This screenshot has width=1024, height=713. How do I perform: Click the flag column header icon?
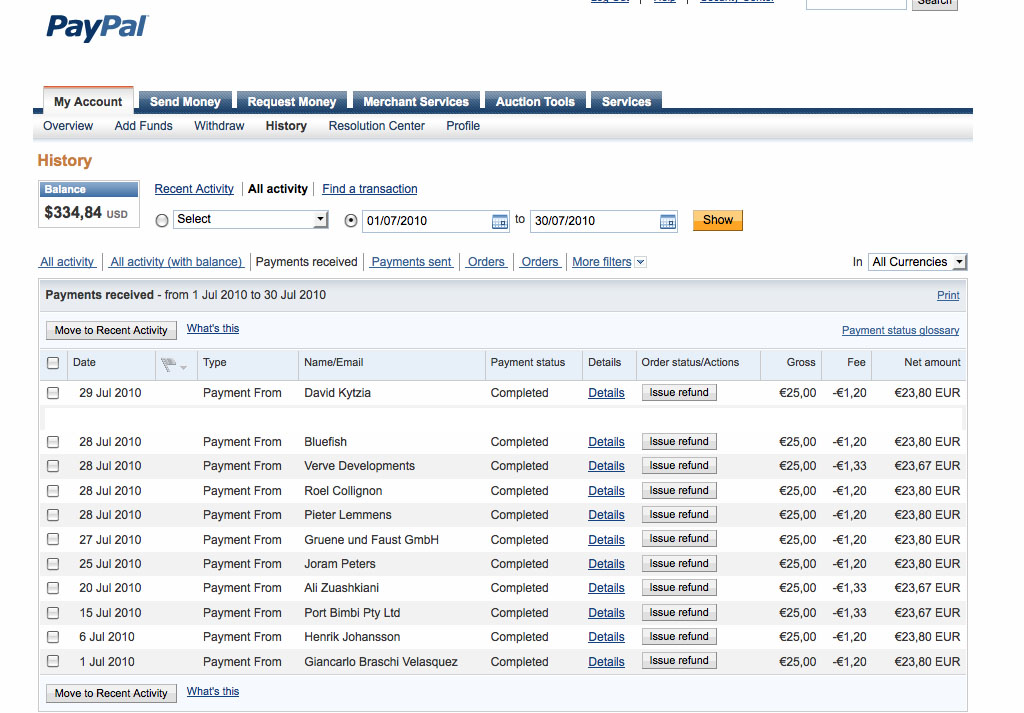click(x=169, y=364)
